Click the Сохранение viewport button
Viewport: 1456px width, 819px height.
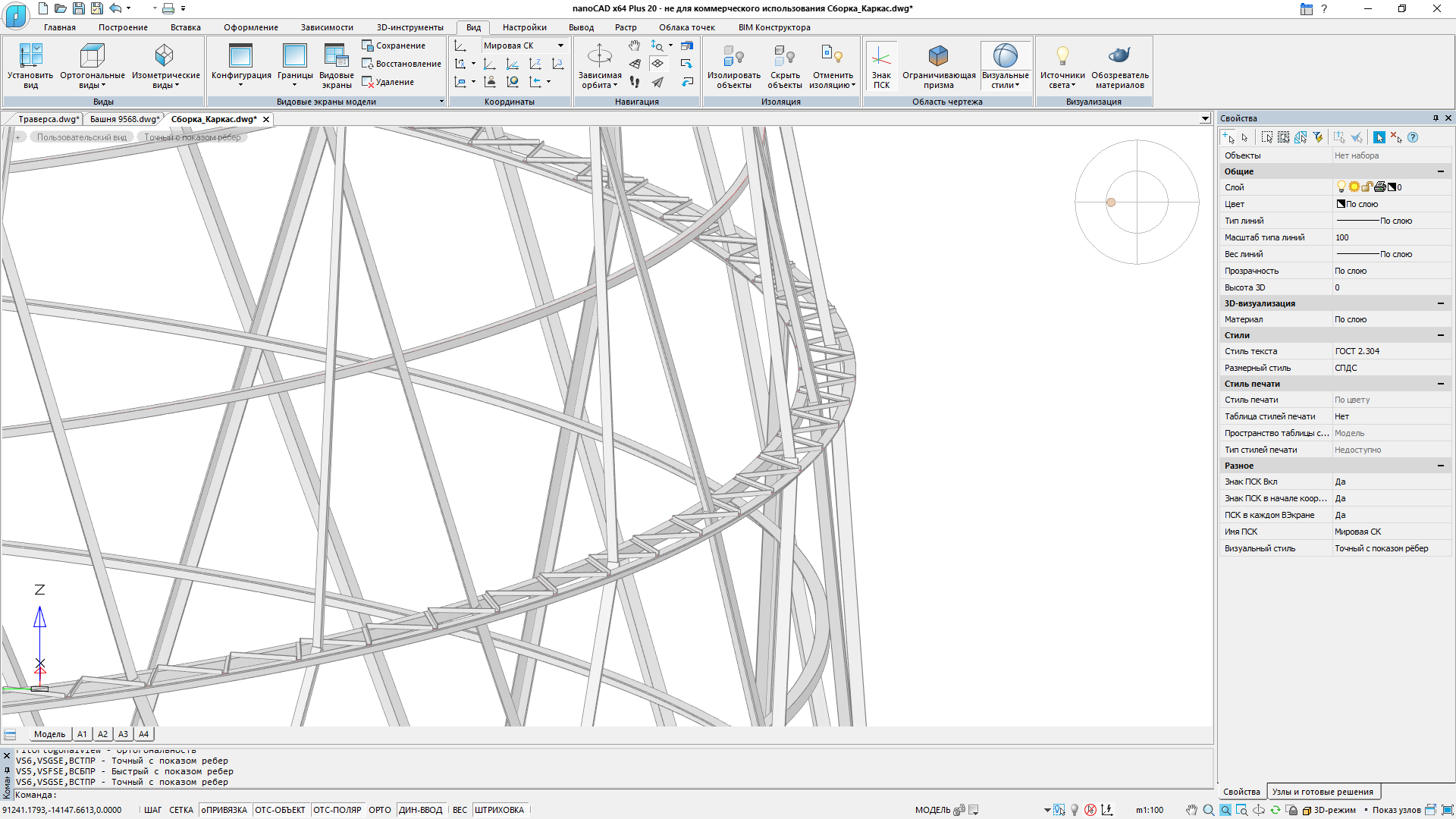point(394,45)
